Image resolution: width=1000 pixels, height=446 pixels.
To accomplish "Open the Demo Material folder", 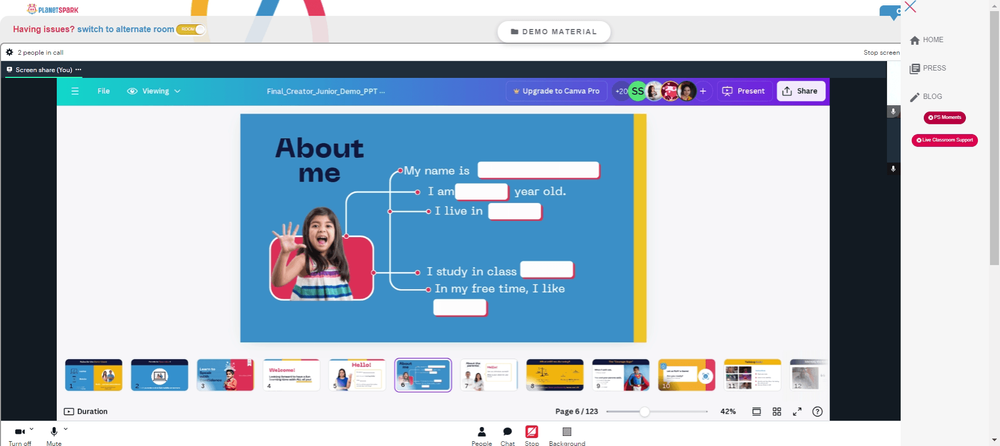I will click(554, 31).
